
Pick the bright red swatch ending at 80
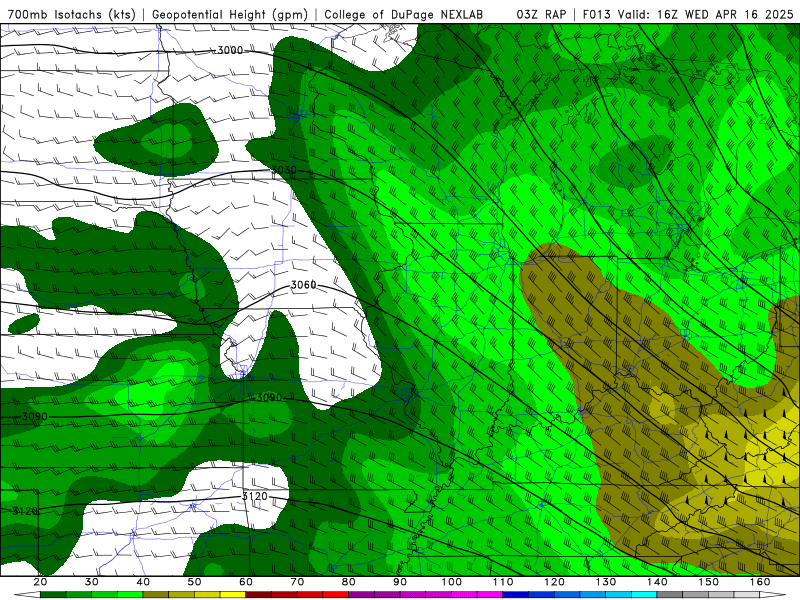(336, 595)
